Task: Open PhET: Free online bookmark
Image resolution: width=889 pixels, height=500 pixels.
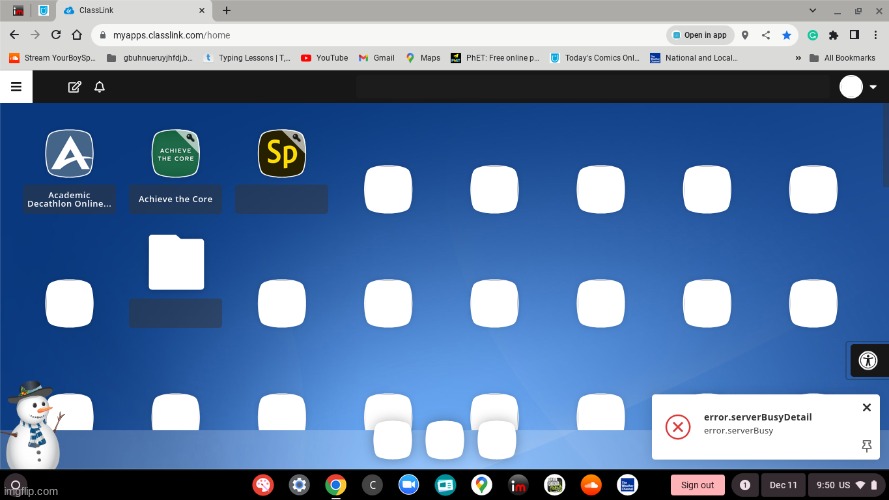Action: [495, 58]
